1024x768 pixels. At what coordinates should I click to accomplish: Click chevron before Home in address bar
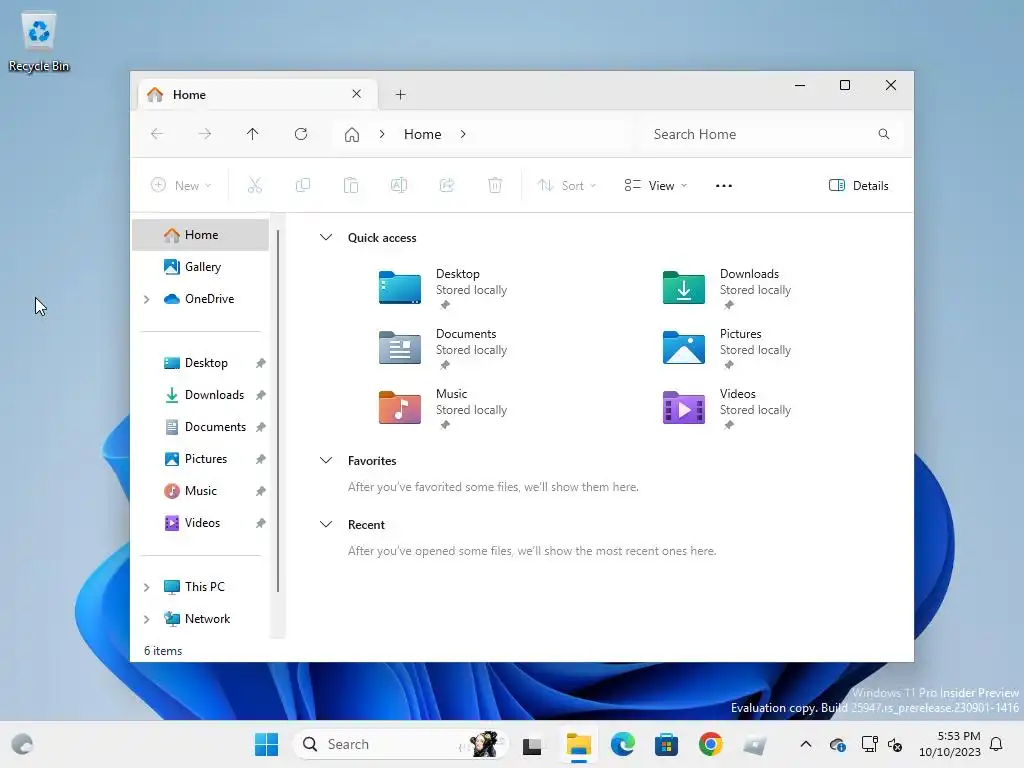tap(382, 134)
